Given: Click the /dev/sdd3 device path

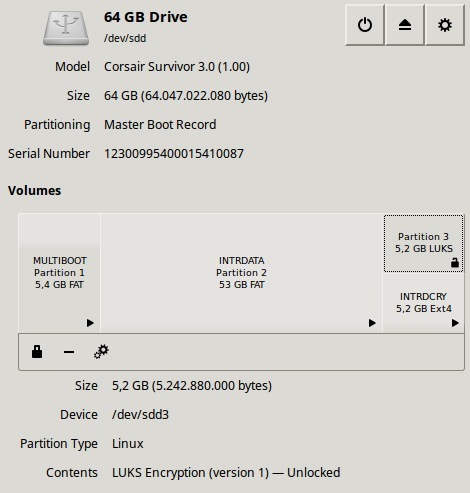Looking at the screenshot, I should [x=140, y=415].
